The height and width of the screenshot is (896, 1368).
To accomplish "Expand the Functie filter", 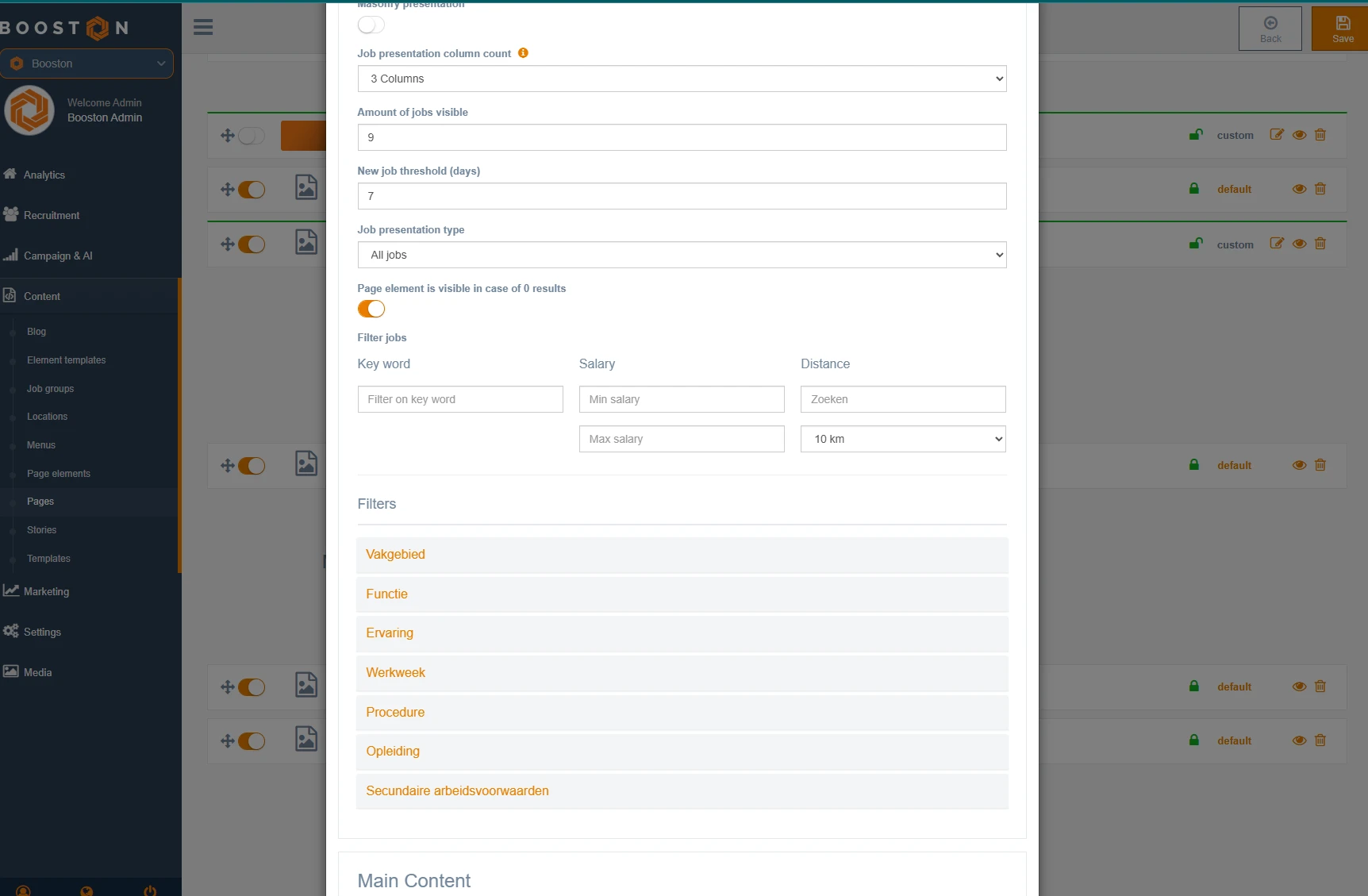I will (682, 594).
